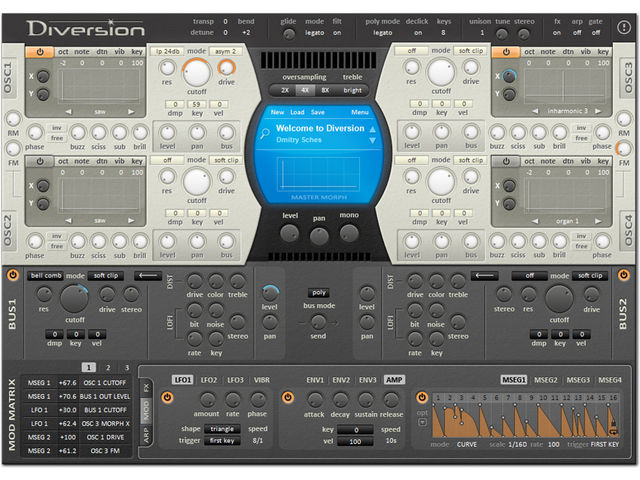Click OSC3 next waveform arrow beside inharmonic 3
This screenshot has height=480, width=640.
pyautogui.click(x=598, y=111)
